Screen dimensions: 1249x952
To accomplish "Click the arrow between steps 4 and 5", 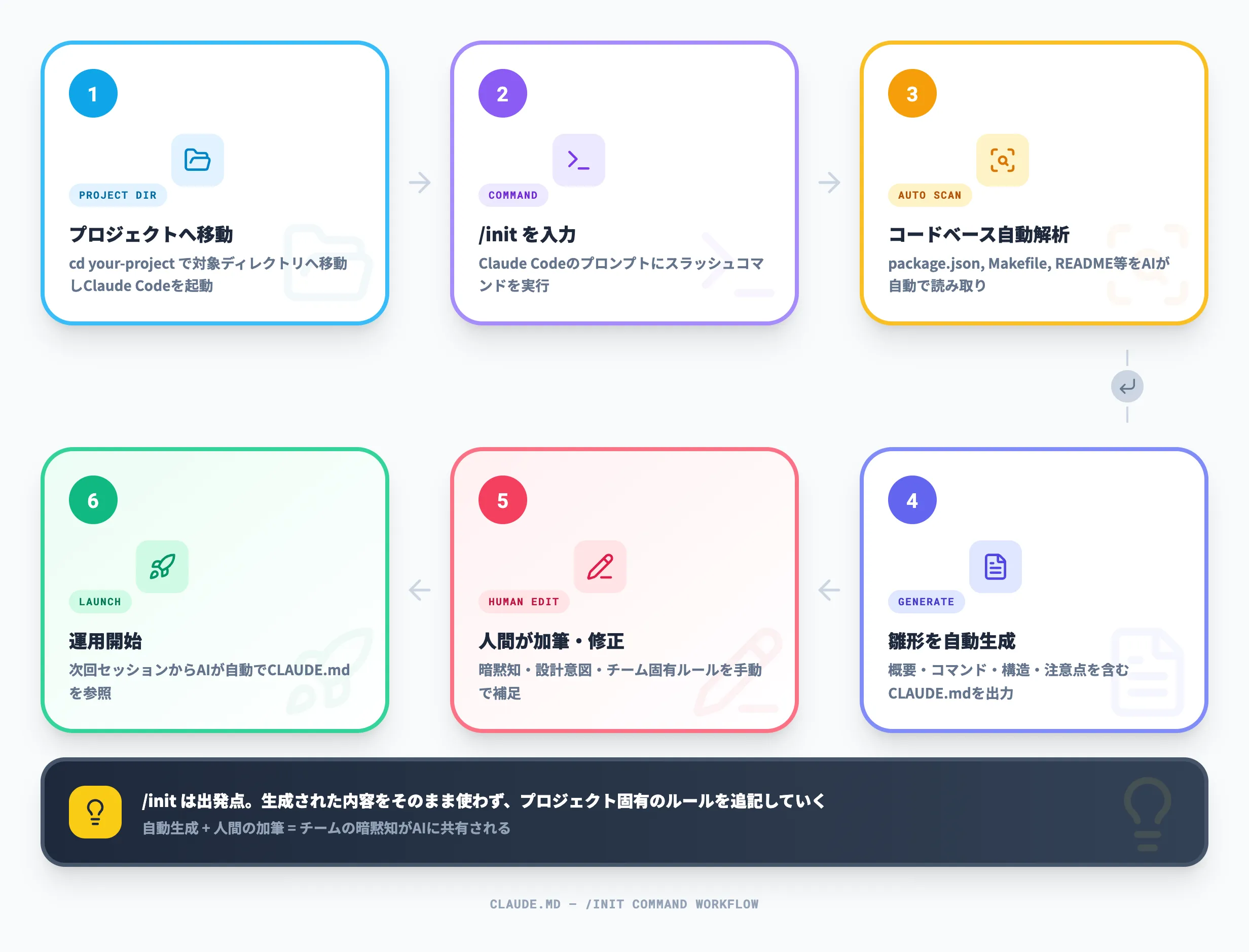I will click(x=828, y=590).
